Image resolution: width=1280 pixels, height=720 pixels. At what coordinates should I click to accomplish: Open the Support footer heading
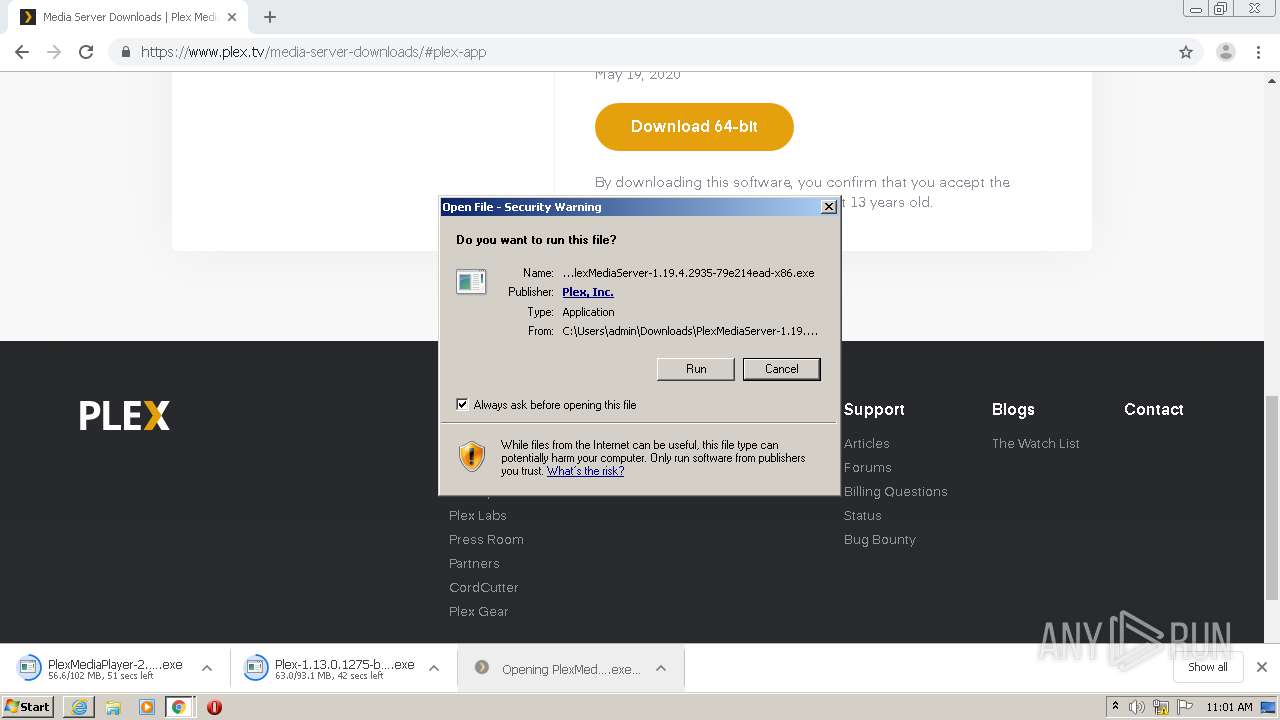point(874,409)
